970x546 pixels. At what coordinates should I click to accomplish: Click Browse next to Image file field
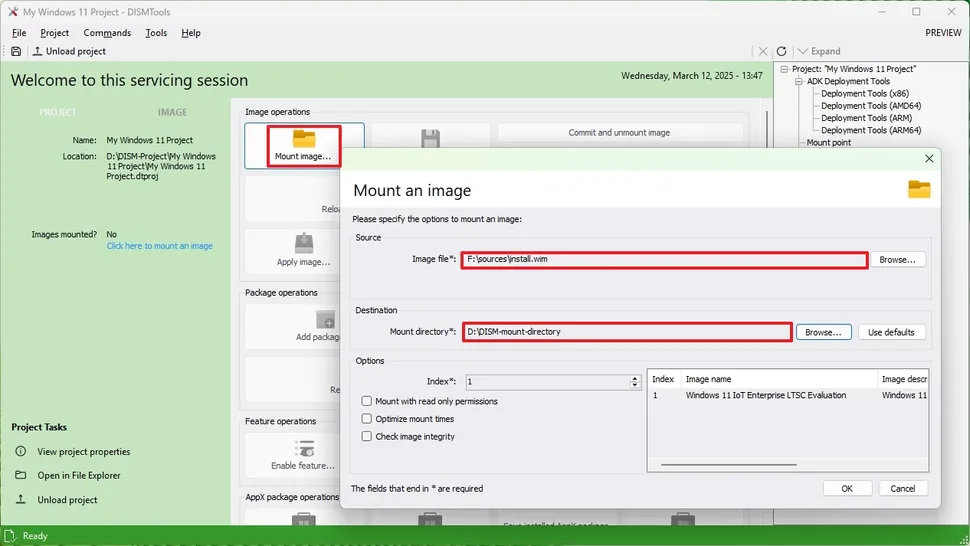[897, 260]
